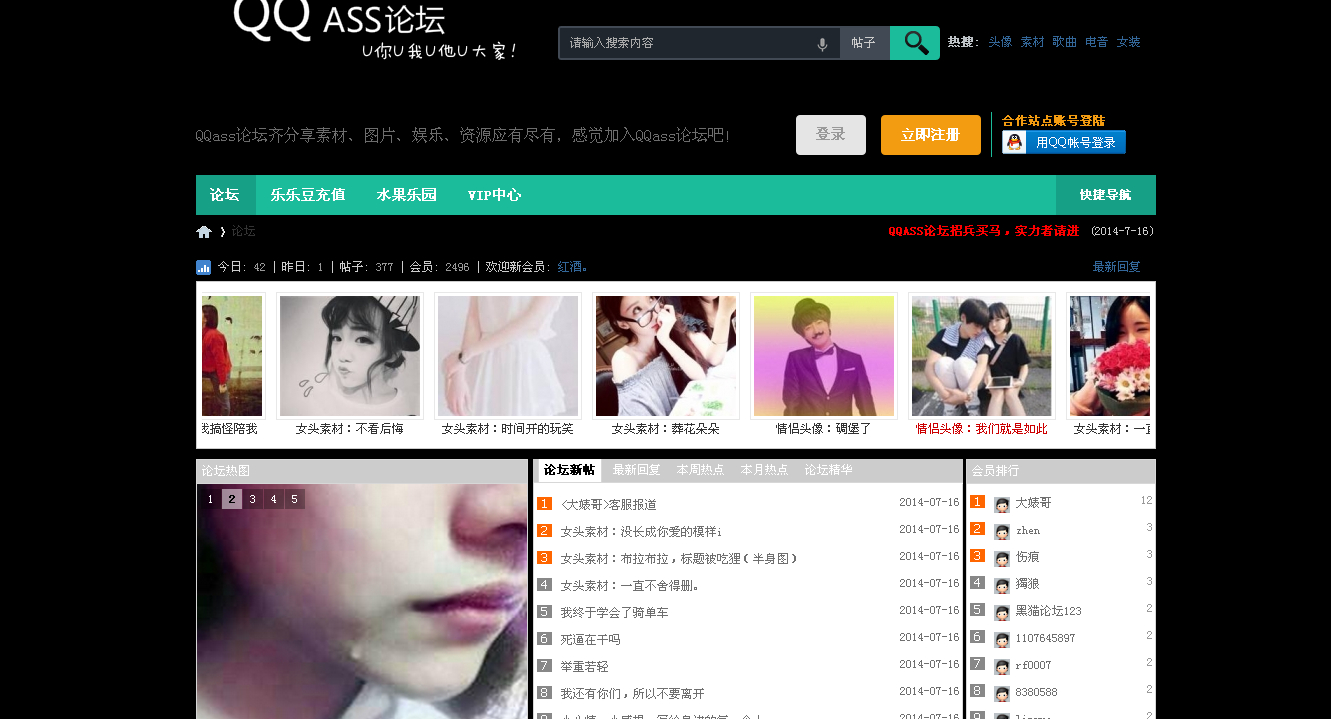
Task: Open post 女头素材：没长成你爱的模样i
Action: tap(641, 531)
